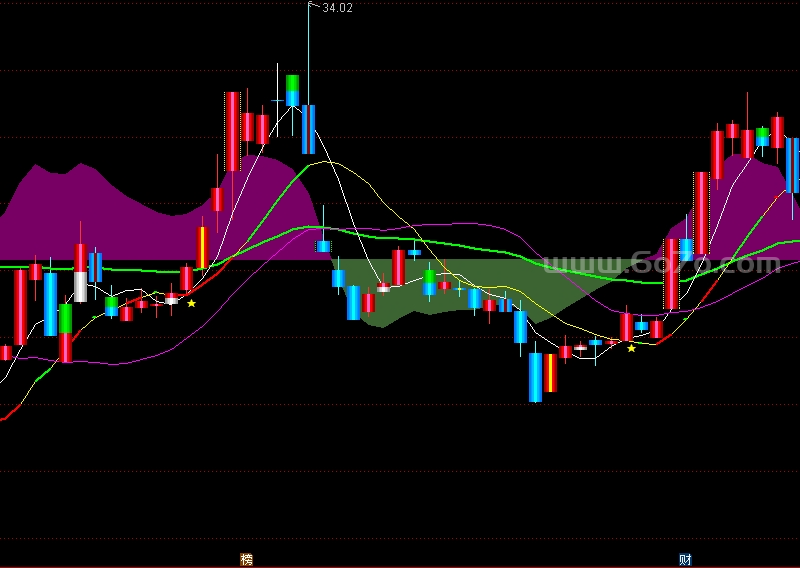Click the 34.02 high price label

tap(337, 8)
